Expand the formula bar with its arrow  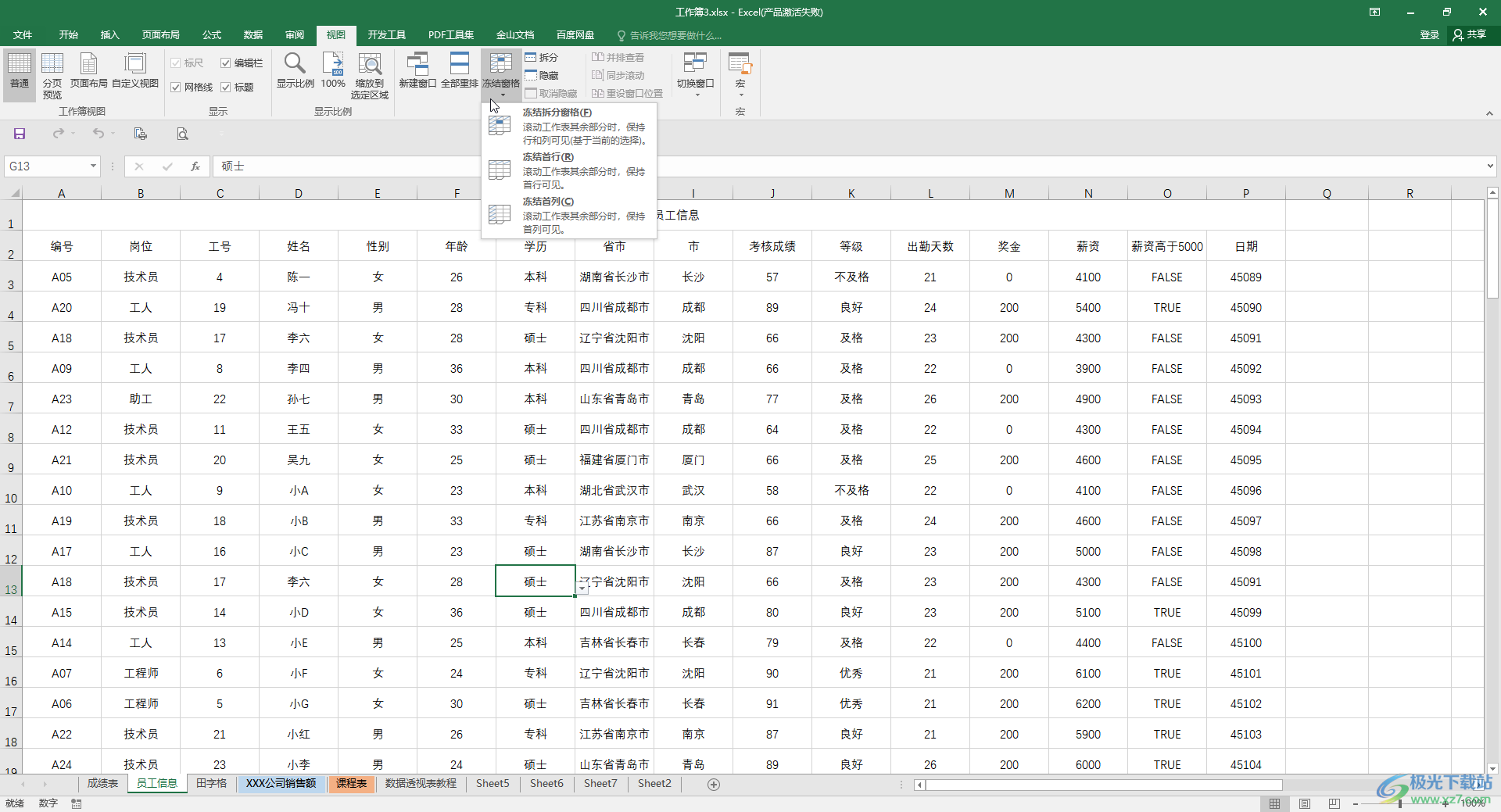tap(1490, 166)
